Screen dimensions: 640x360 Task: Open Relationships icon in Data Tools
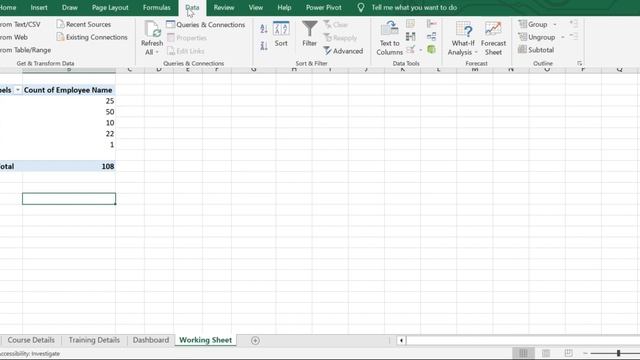(431, 37)
